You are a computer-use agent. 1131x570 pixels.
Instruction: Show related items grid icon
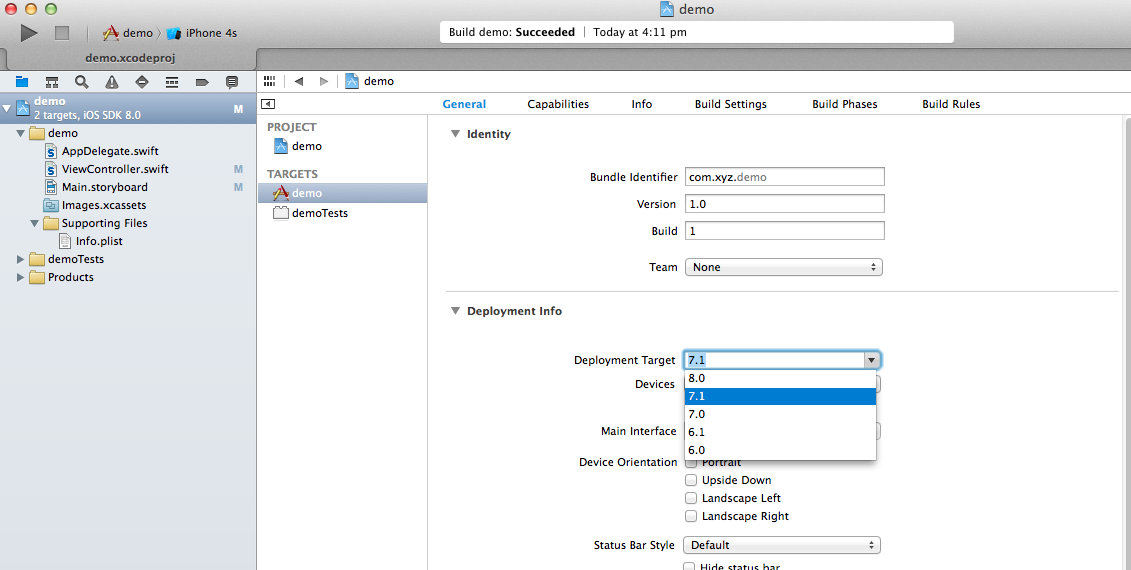270,81
